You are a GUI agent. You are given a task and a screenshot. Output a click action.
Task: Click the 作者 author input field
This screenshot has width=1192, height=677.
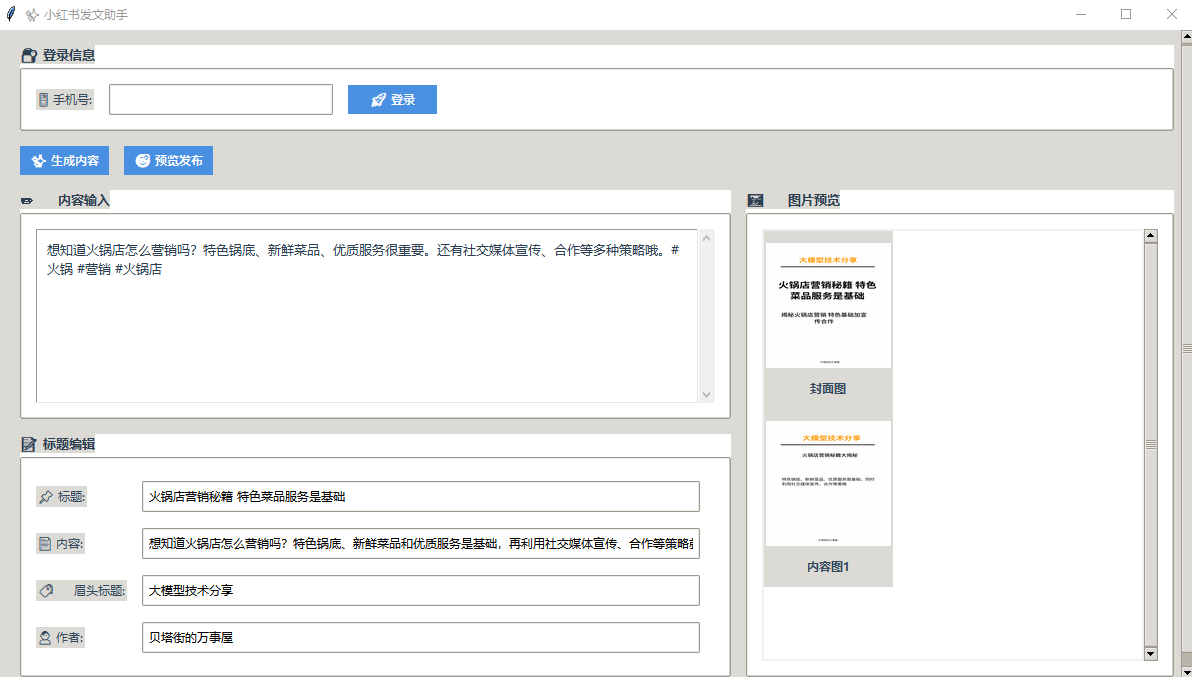pos(420,637)
